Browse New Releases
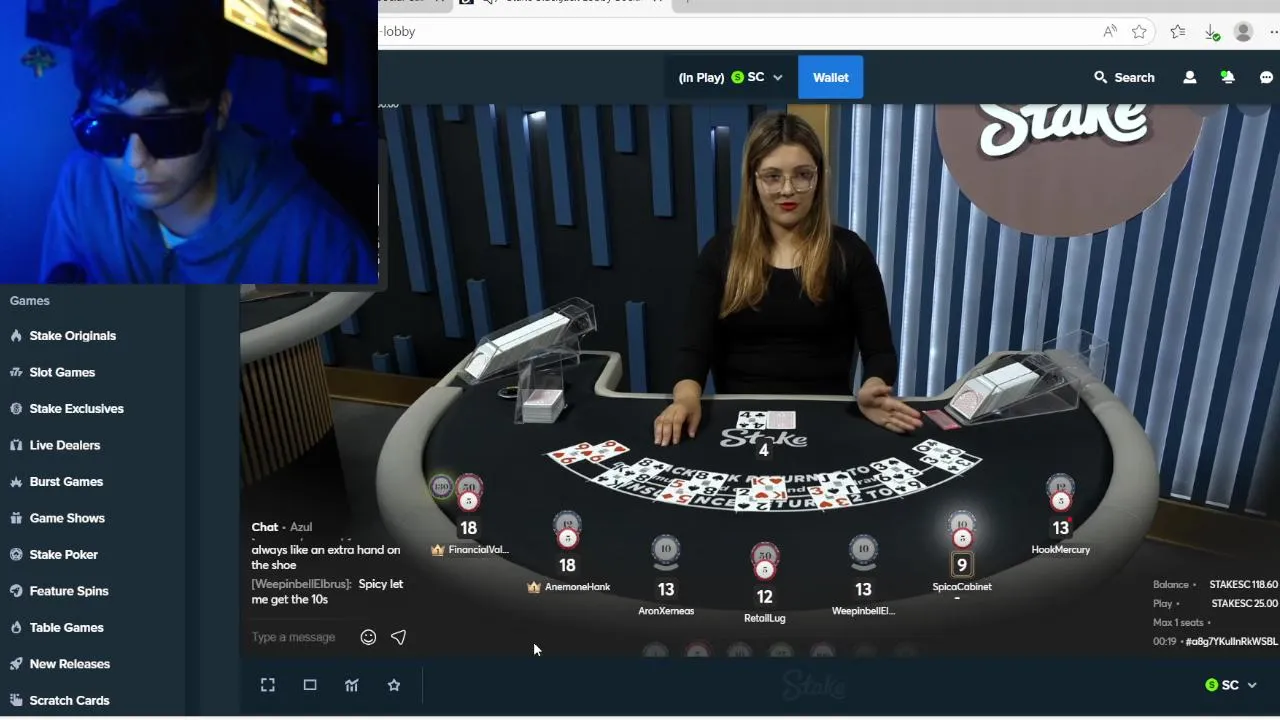 point(70,664)
